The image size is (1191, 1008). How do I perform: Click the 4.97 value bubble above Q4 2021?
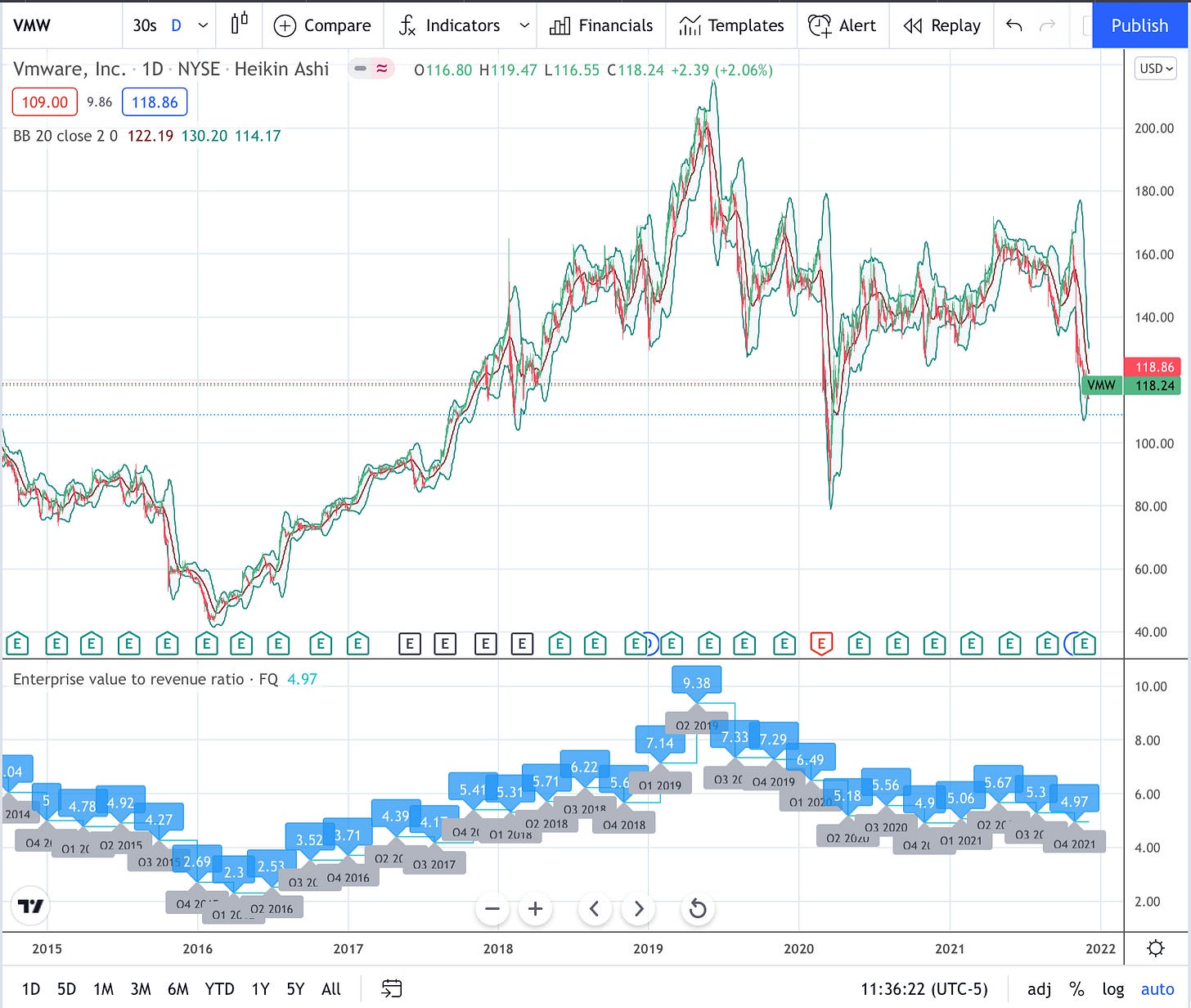(x=1074, y=802)
